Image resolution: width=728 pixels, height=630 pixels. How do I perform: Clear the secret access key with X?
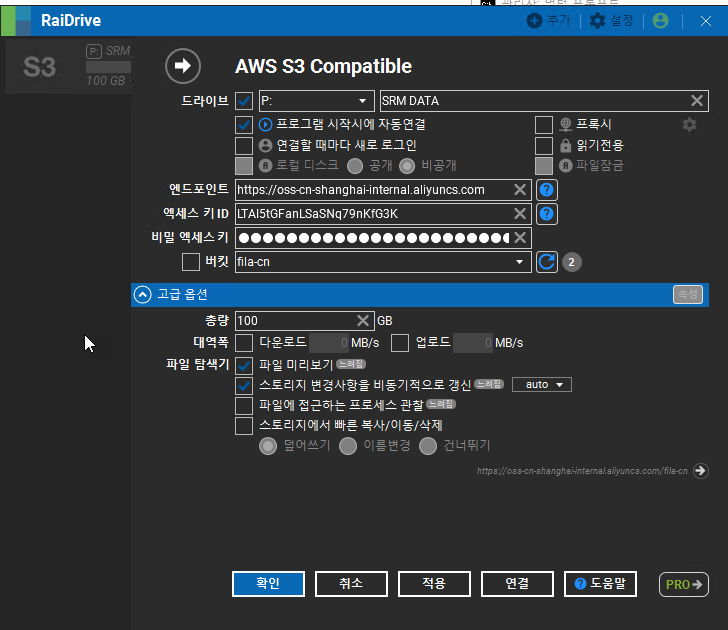coord(520,238)
